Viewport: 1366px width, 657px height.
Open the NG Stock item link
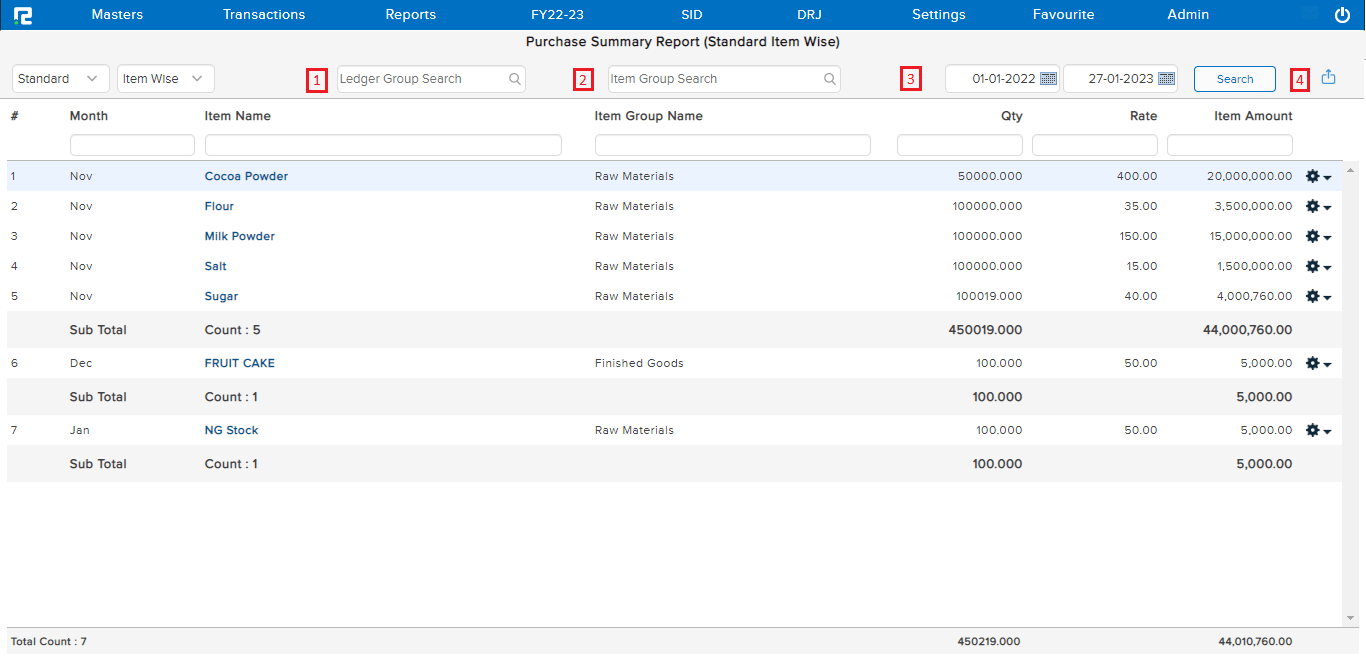(x=231, y=430)
